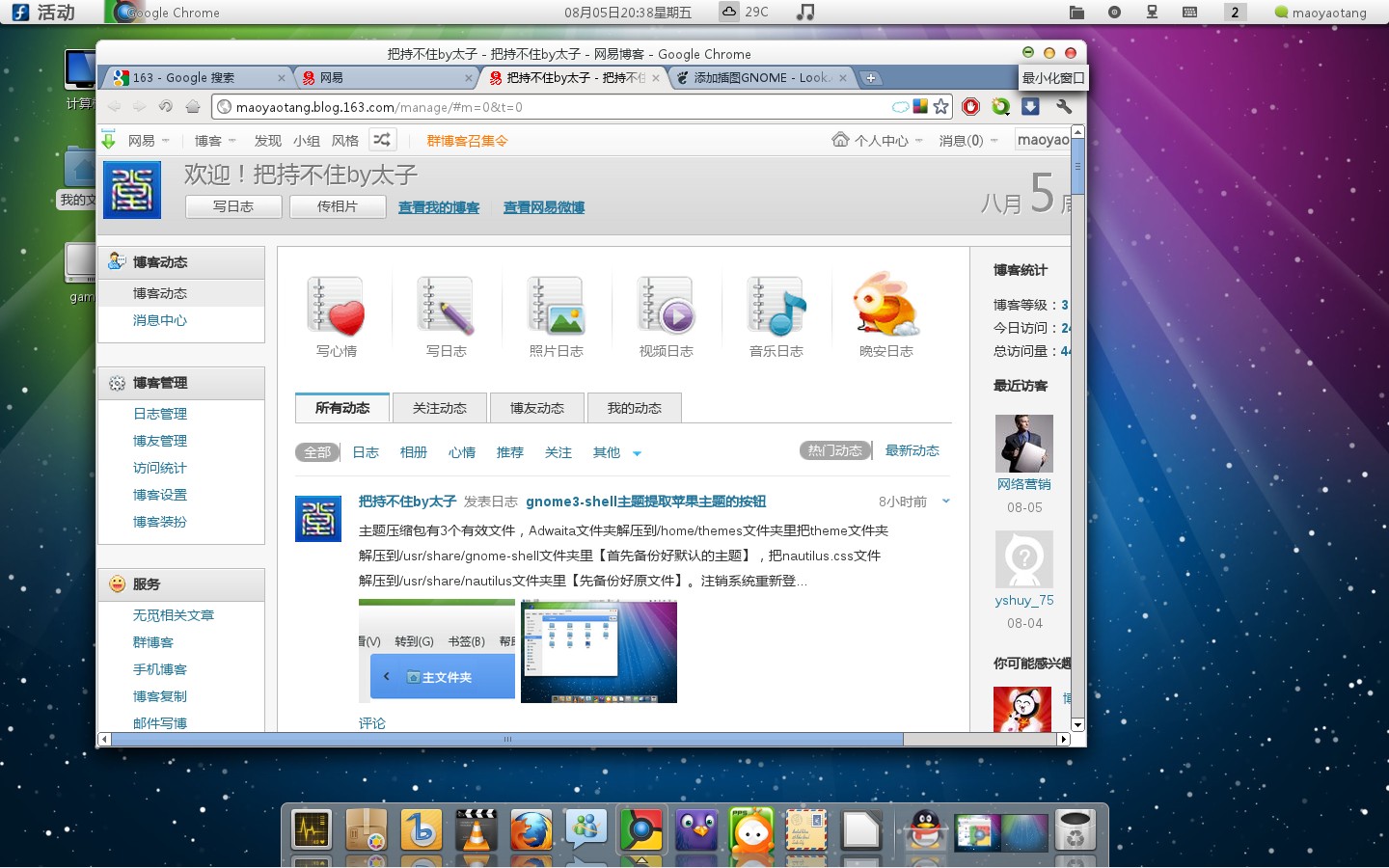Expand the 博客 dropdown menu
The height and width of the screenshot is (868, 1389).
coord(216,141)
